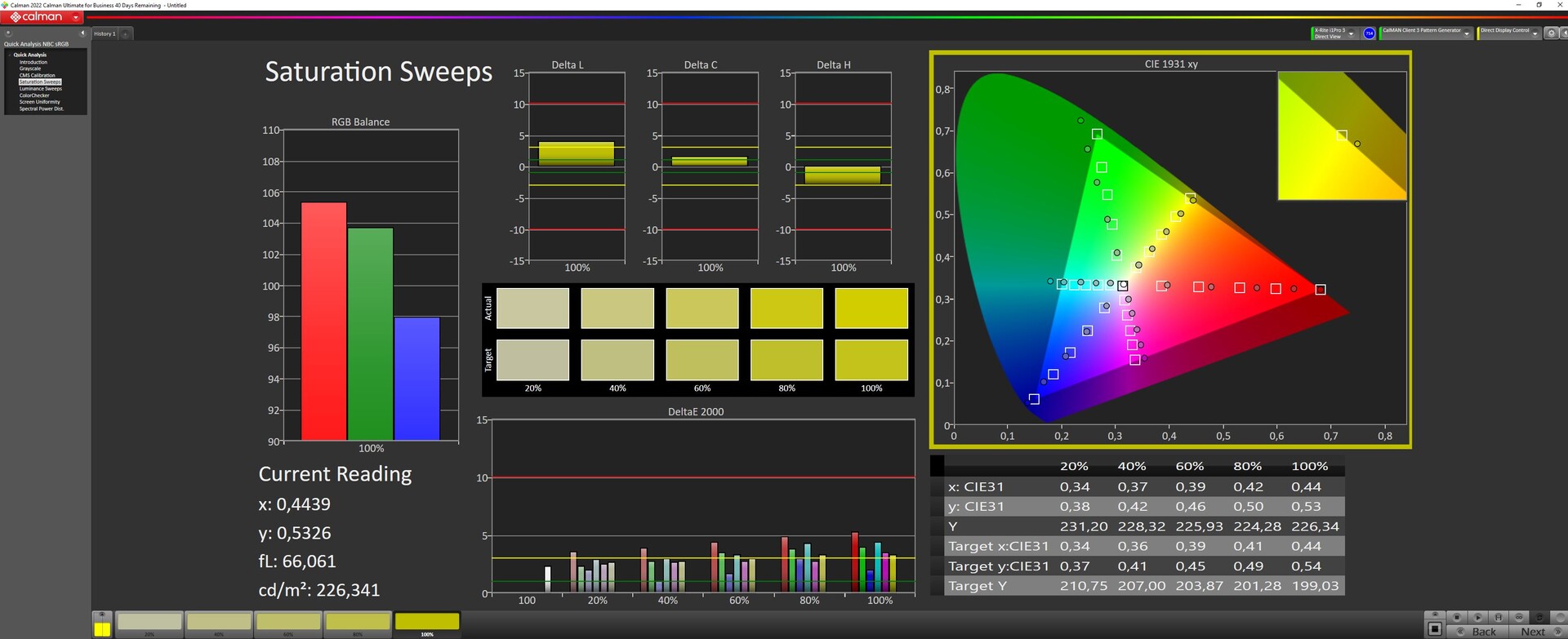
Task: Switch to the History 1 tab
Action: coord(105,34)
